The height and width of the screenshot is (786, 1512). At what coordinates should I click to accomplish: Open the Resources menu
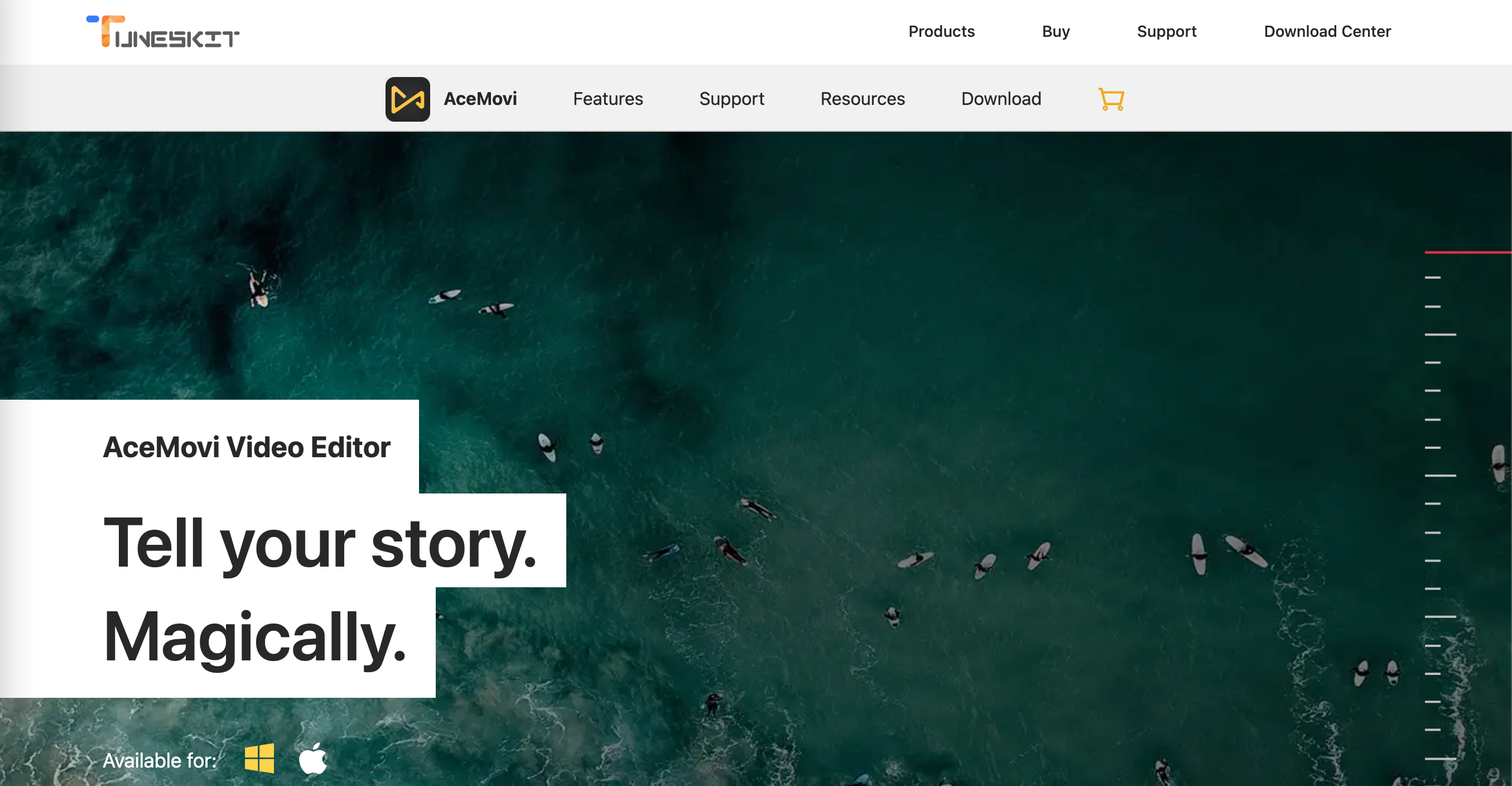[862, 99]
